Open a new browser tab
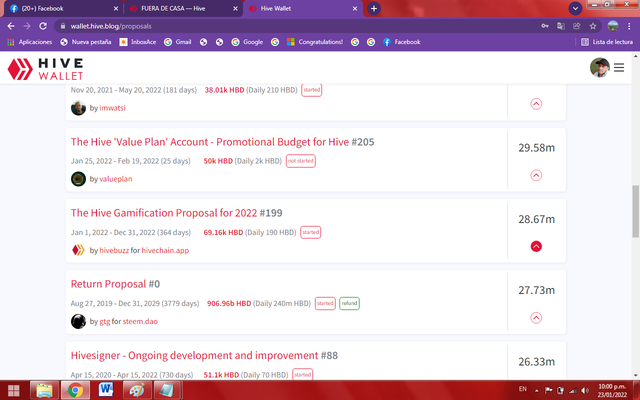The image size is (640, 400). 373,9
